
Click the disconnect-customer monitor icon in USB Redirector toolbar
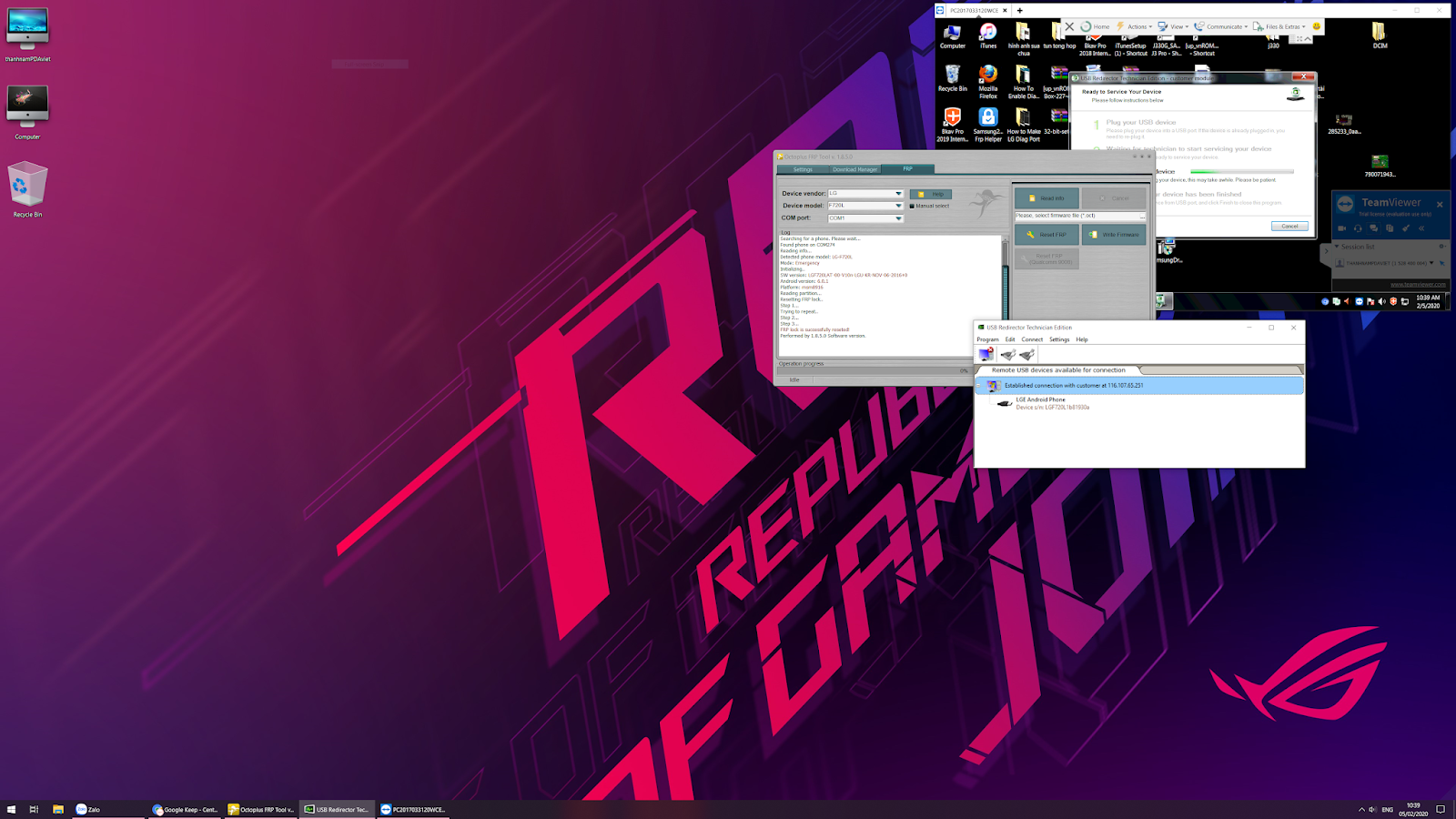(x=986, y=354)
